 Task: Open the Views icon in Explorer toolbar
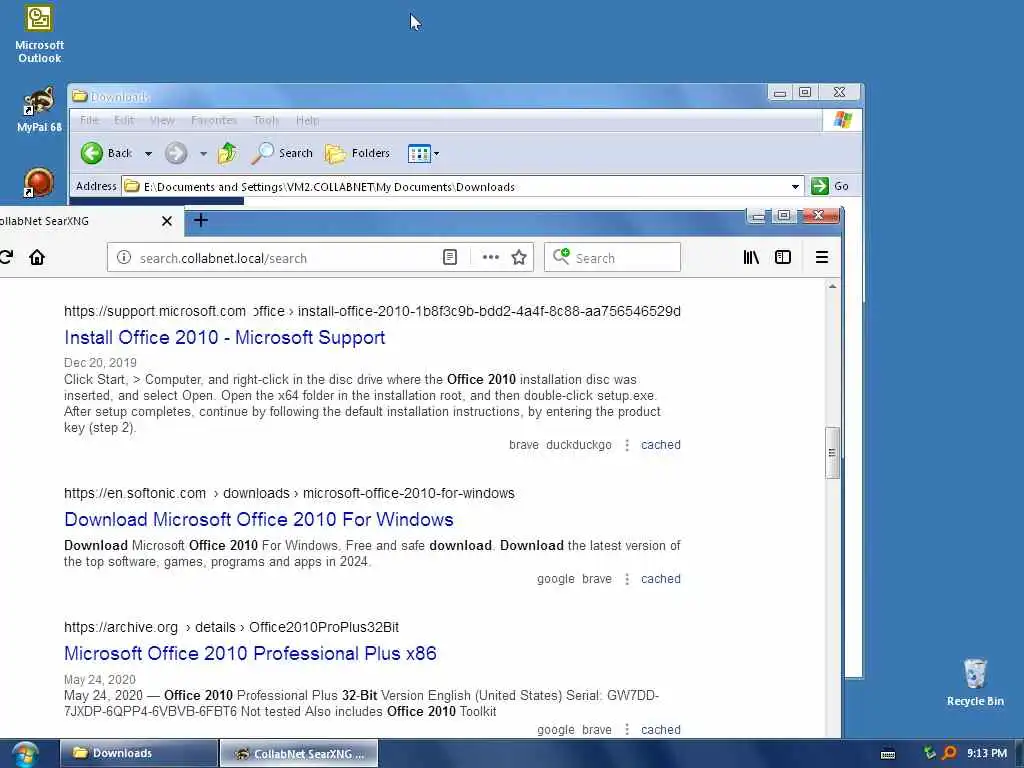click(x=419, y=153)
